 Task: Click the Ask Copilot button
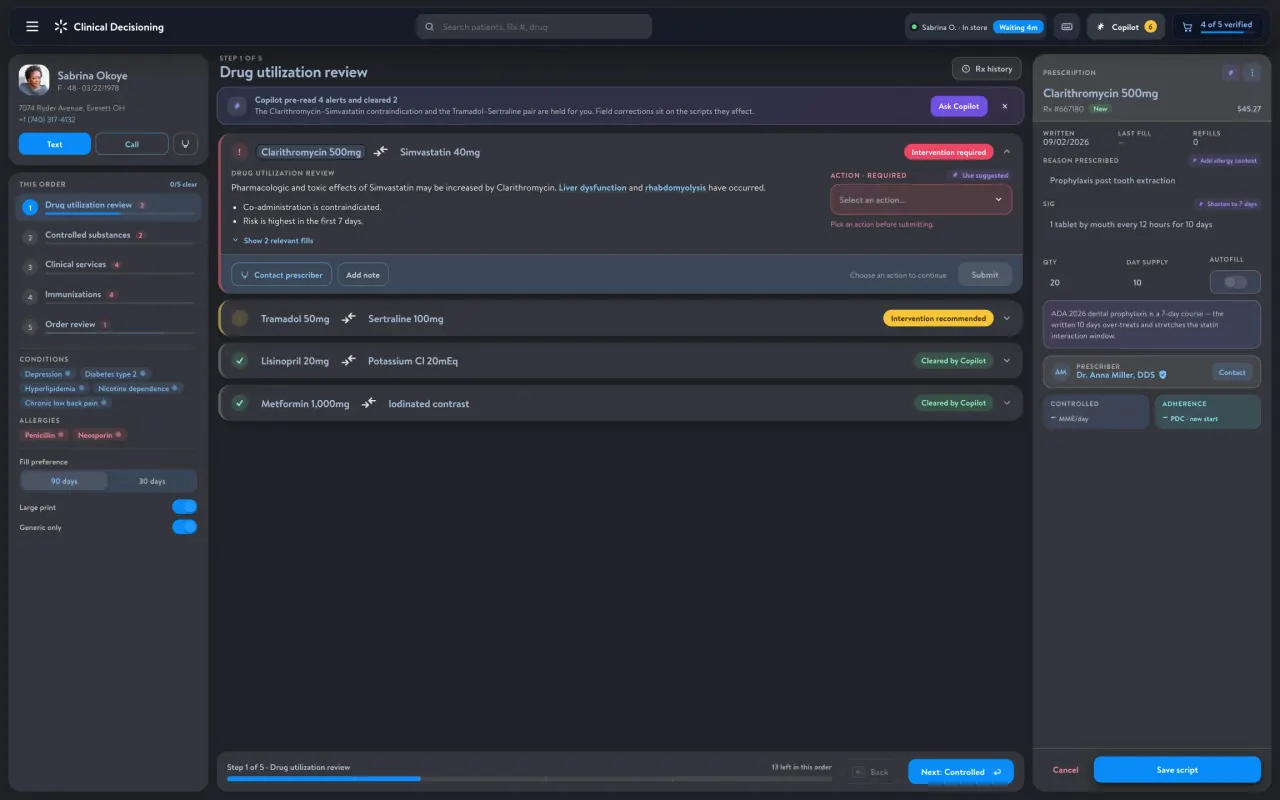959,106
